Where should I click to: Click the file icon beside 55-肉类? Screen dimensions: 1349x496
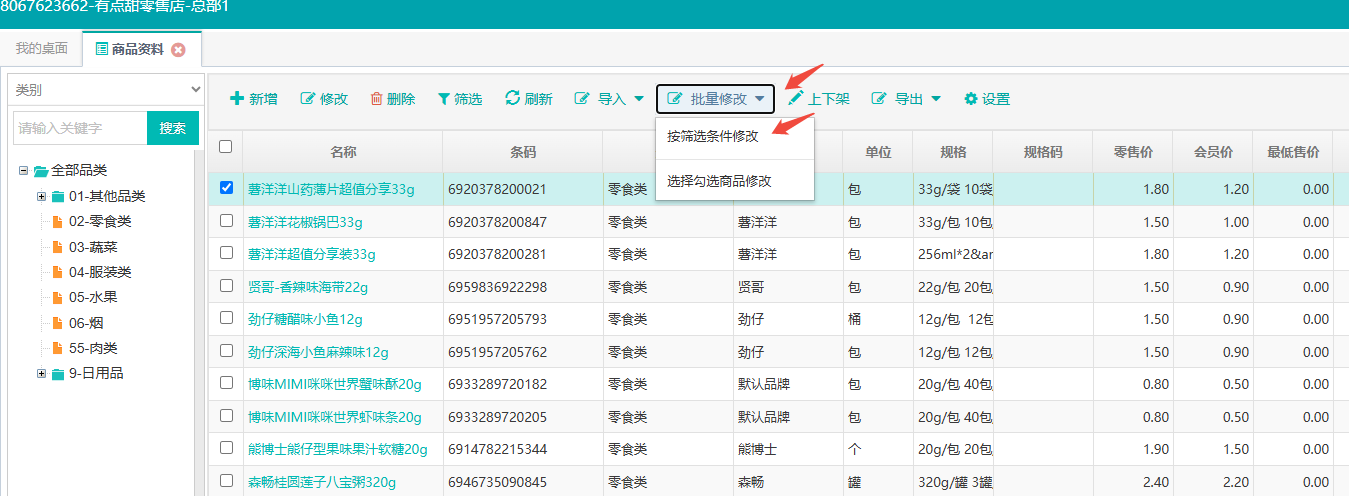point(58,348)
